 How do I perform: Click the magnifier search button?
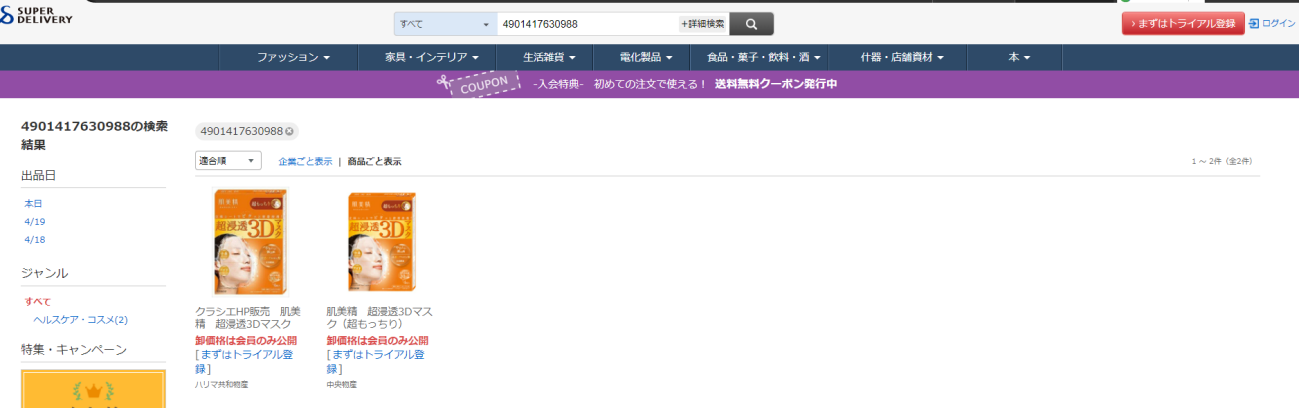pos(751,24)
